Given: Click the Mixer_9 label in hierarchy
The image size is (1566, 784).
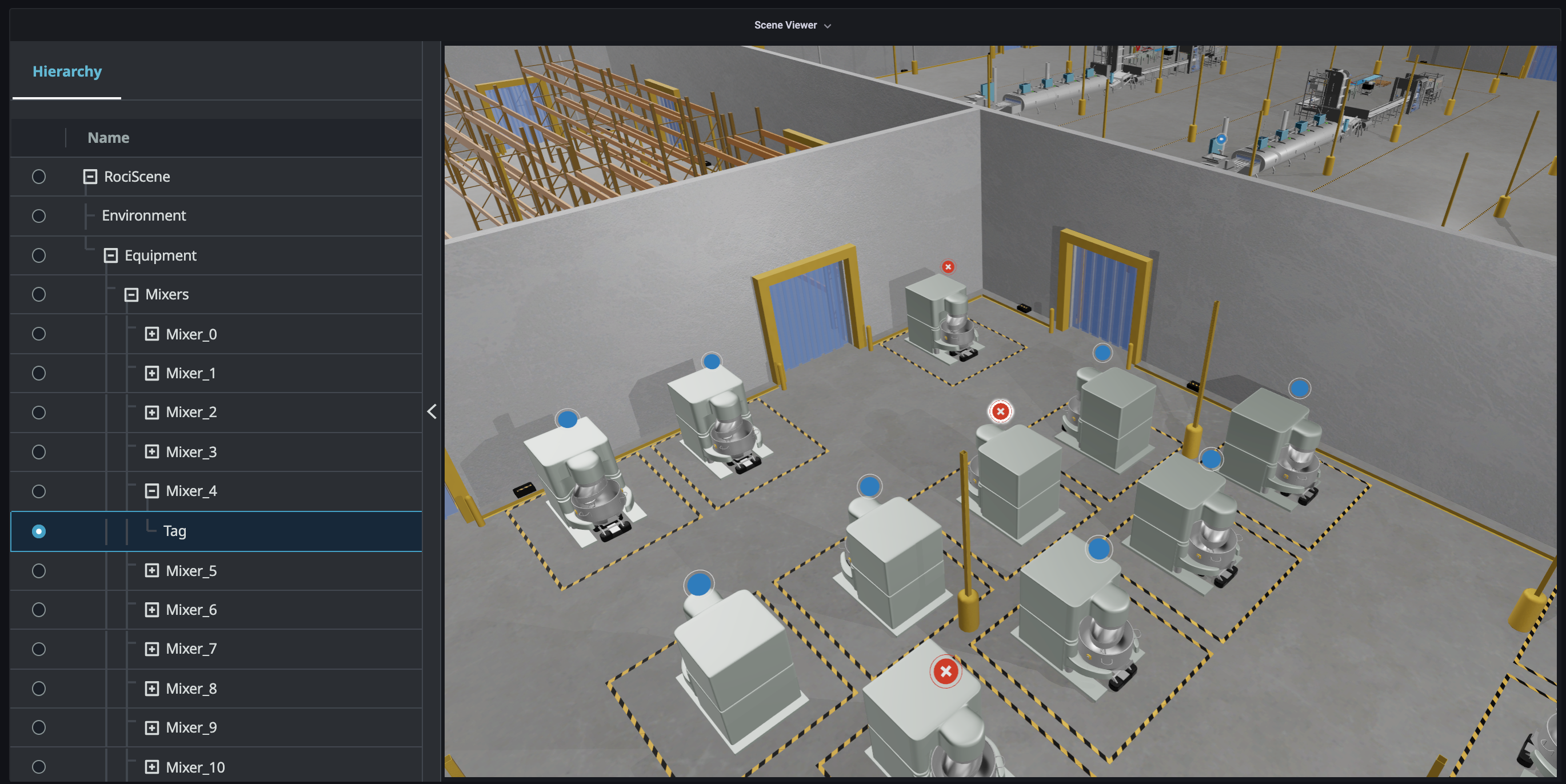Looking at the screenshot, I should coord(191,727).
